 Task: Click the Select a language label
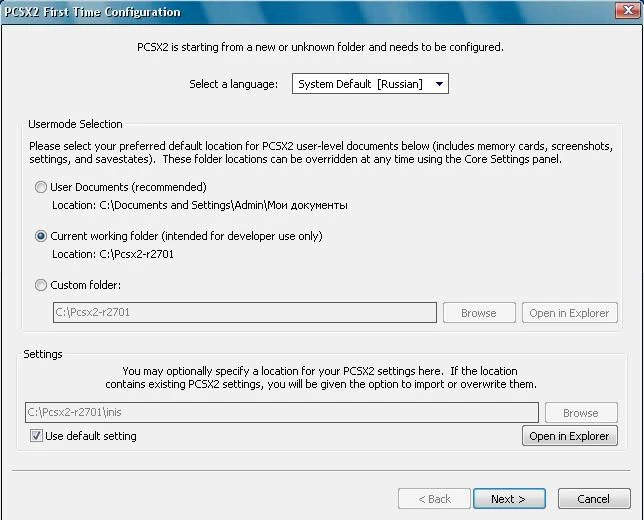point(233,84)
